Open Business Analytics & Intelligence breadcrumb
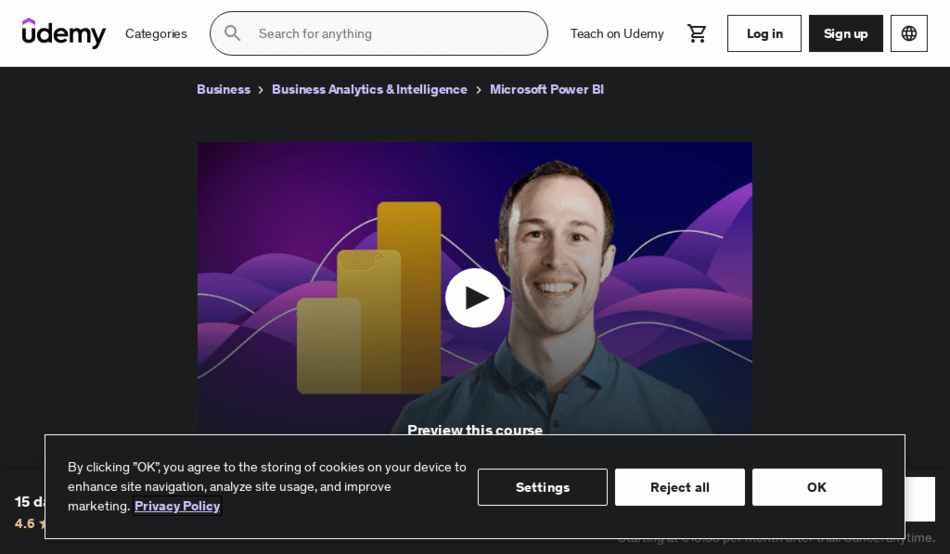This screenshot has height=554, width=950. tap(370, 89)
